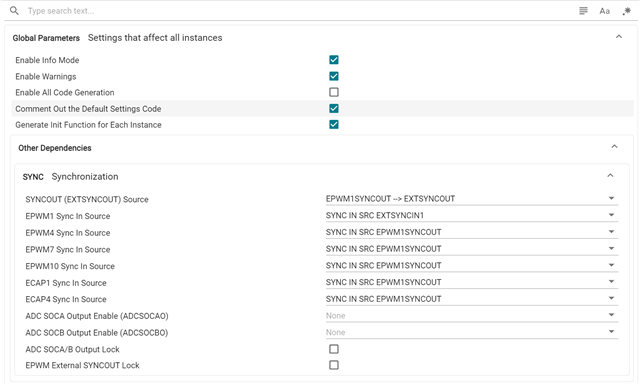Collapse the Other Dependencies section
Screen dimensions: 640x385
pyautogui.click(x=614, y=147)
